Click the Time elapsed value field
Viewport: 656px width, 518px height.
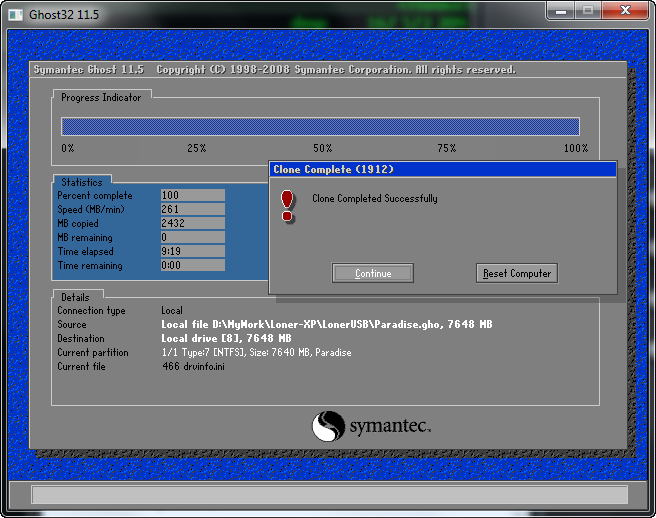(x=192, y=252)
